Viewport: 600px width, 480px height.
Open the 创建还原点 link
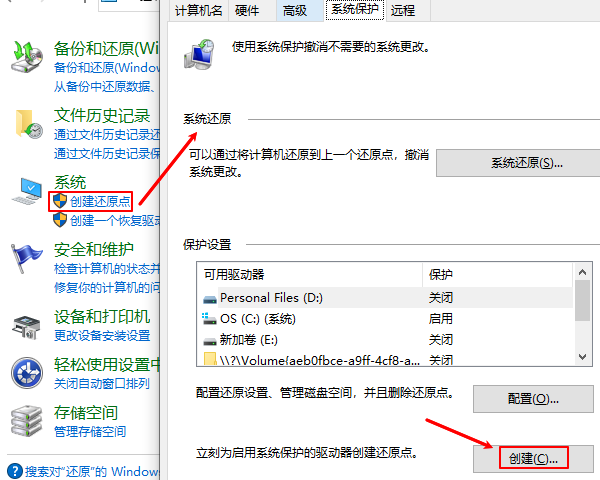[100, 201]
